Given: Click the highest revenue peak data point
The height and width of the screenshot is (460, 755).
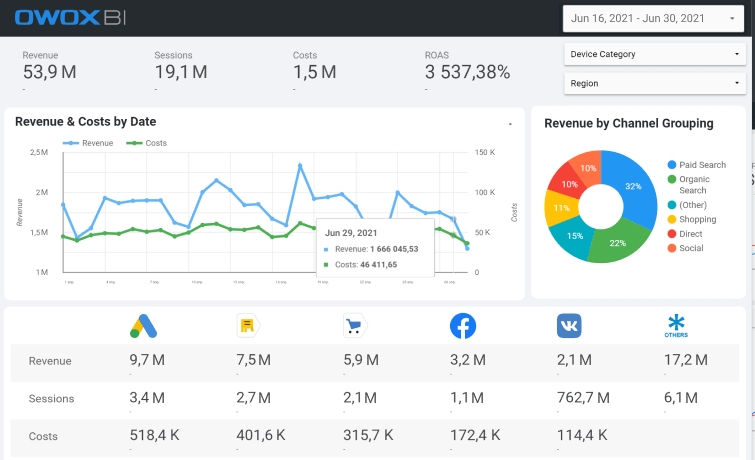Looking at the screenshot, I should pyautogui.click(x=300, y=165).
